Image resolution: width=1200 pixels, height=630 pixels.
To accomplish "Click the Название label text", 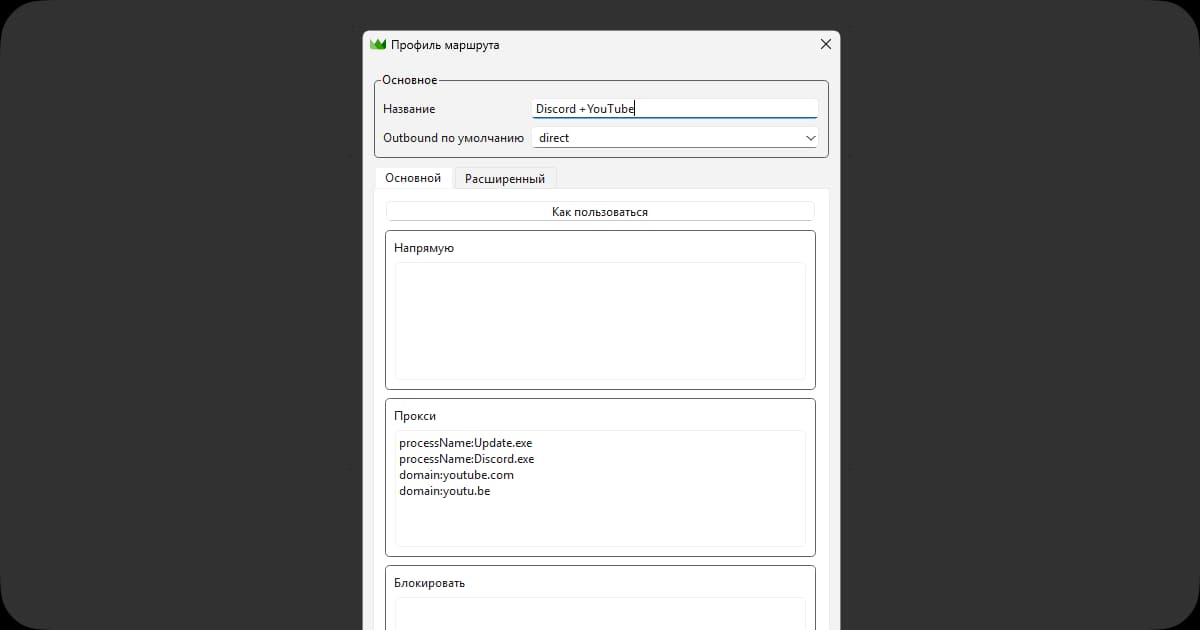I will tap(409, 109).
